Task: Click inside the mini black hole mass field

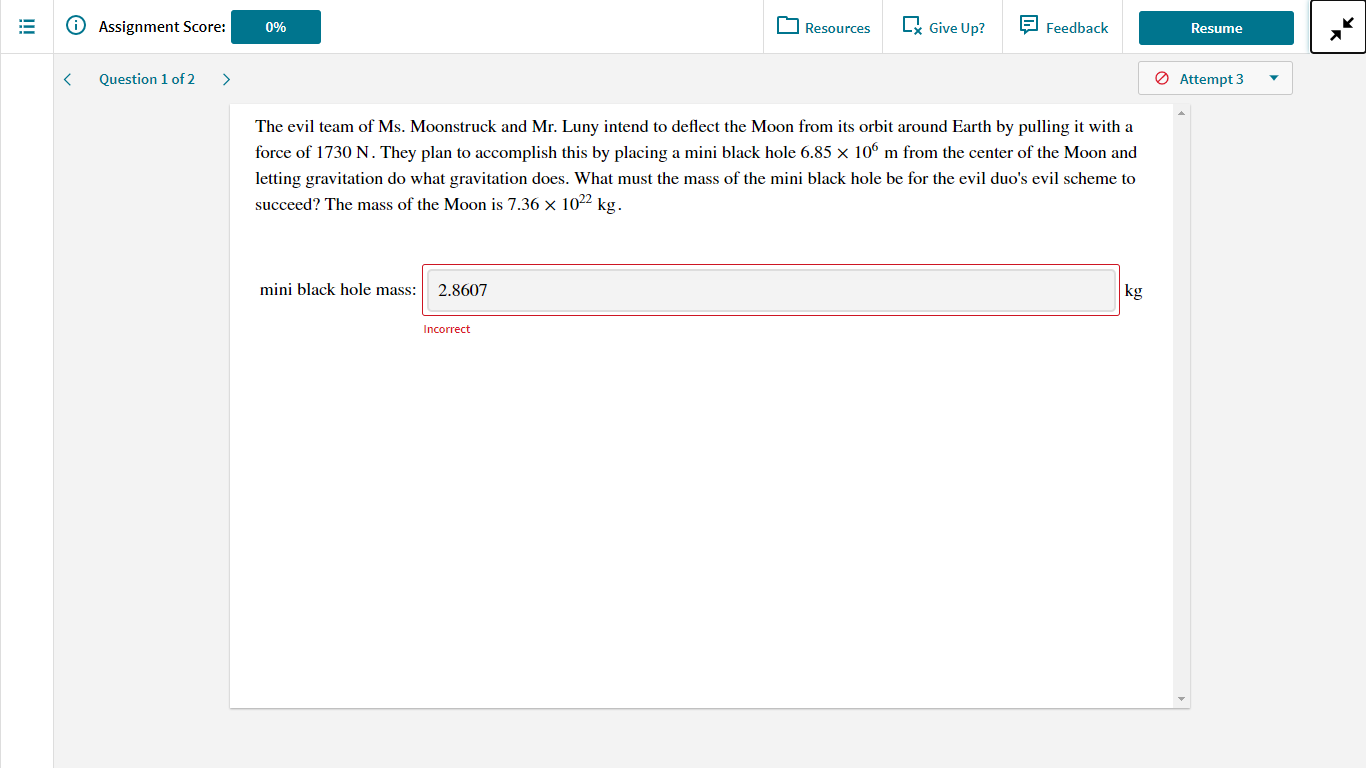Action: [770, 290]
